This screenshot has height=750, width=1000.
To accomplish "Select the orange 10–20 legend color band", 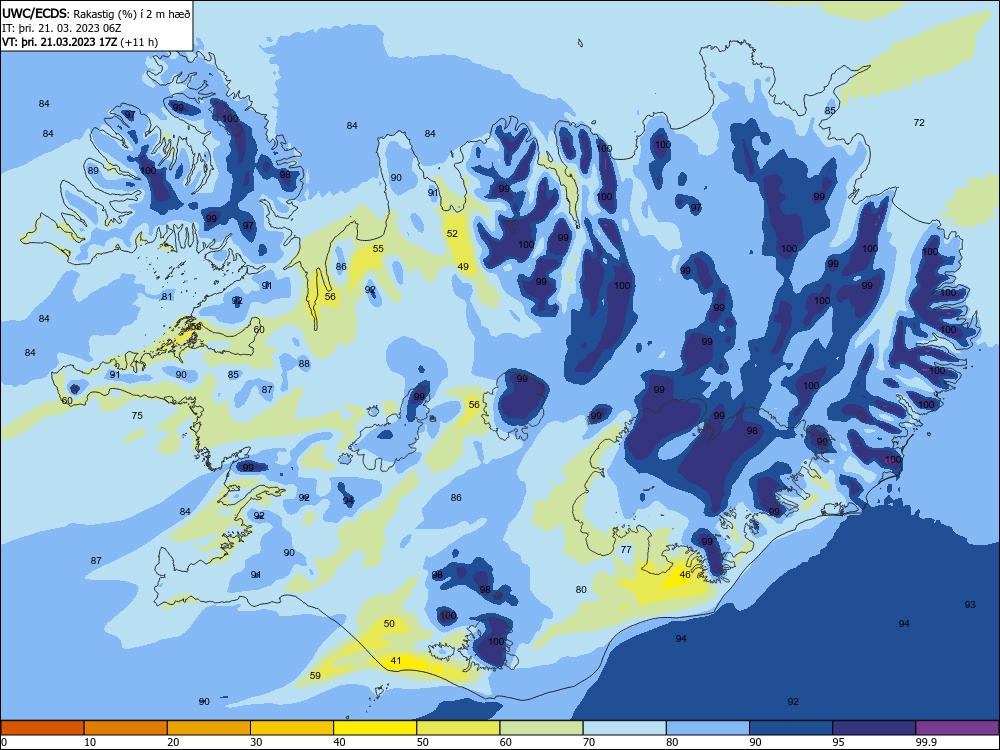I will (126, 728).
